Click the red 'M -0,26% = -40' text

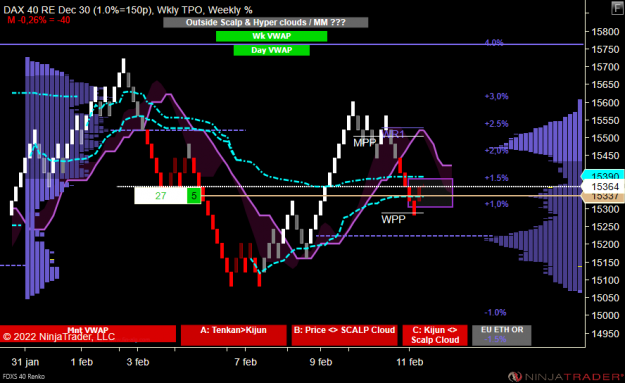39,20
